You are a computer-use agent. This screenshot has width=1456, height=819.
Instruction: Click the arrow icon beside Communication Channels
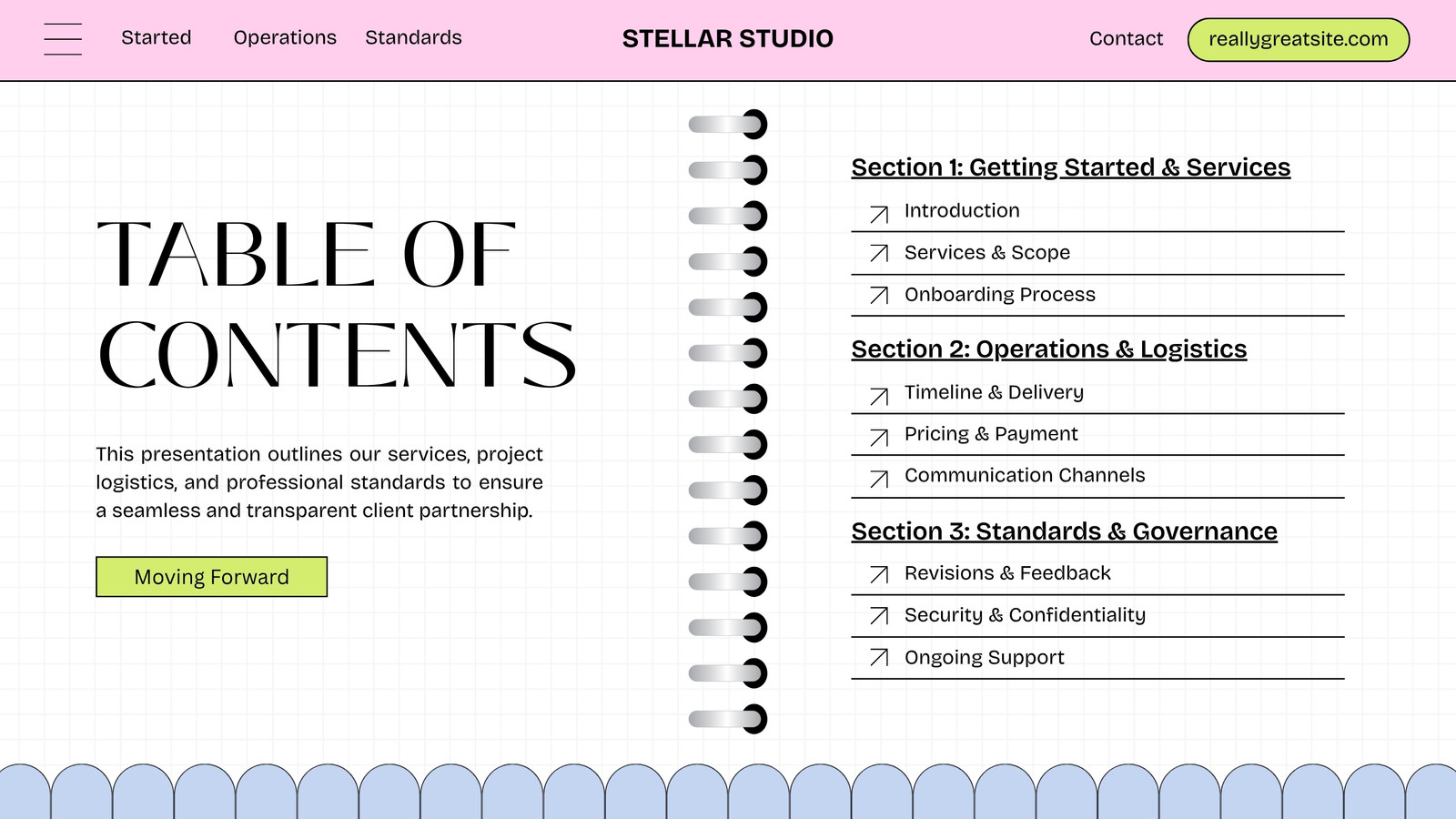click(x=879, y=479)
